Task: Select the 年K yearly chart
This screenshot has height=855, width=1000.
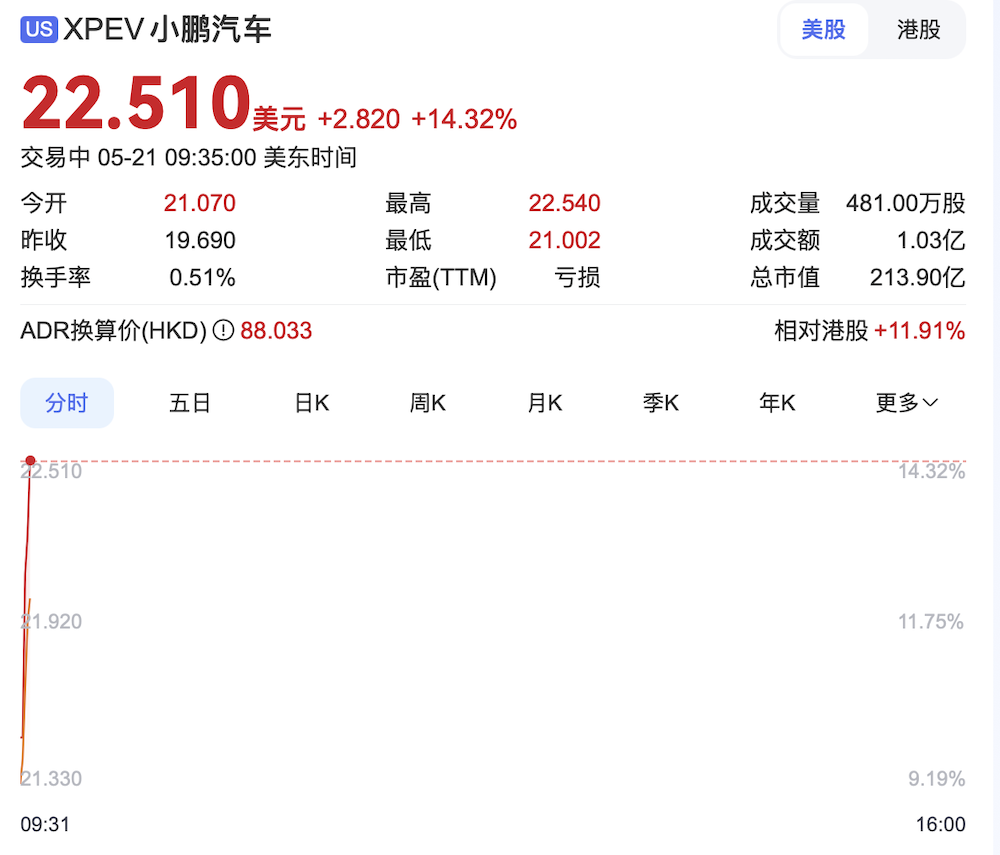Action: 777,402
